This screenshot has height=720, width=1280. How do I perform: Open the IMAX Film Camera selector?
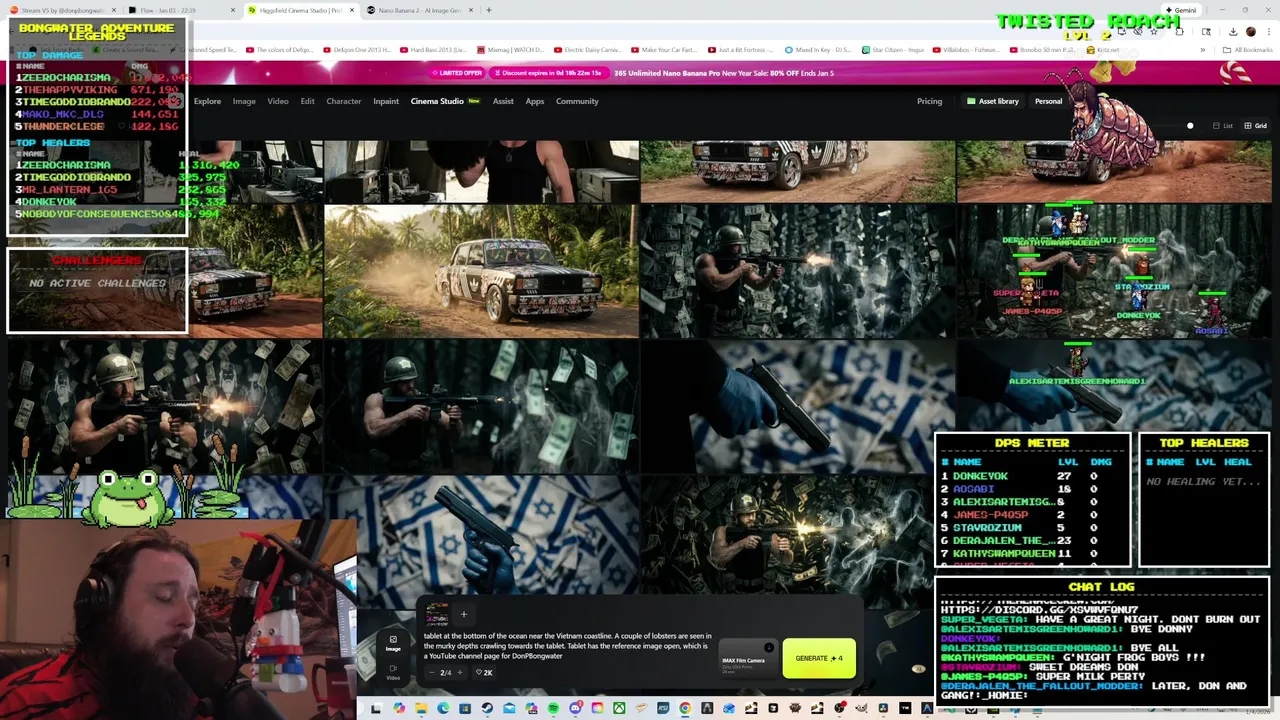(748, 660)
